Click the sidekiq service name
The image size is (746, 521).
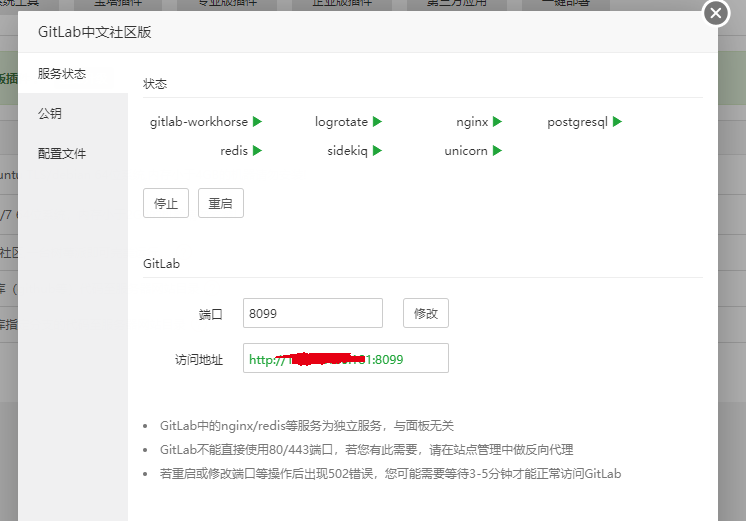coord(347,151)
